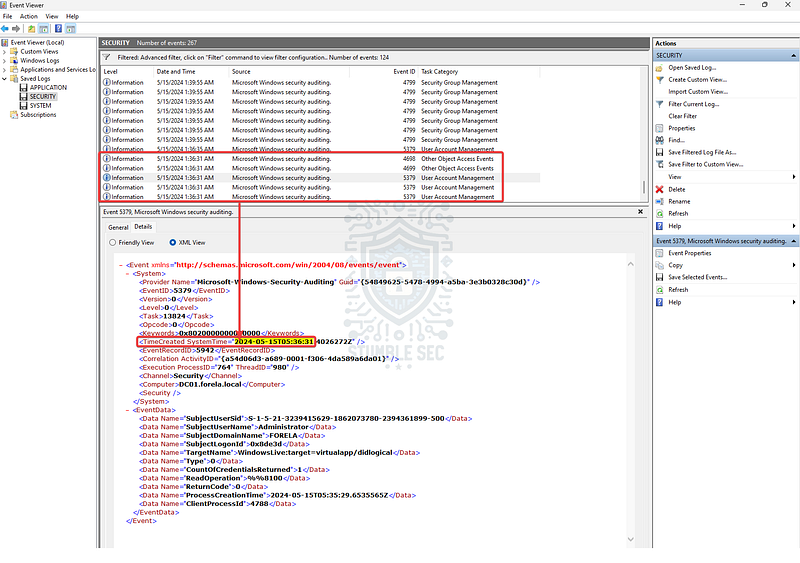
Task: Click Save Filter to Custom View icon
Action: [x=659, y=164]
